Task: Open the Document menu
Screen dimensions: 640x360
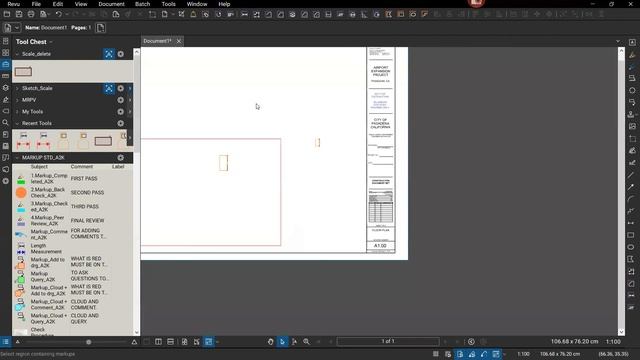Action: [111, 4]
